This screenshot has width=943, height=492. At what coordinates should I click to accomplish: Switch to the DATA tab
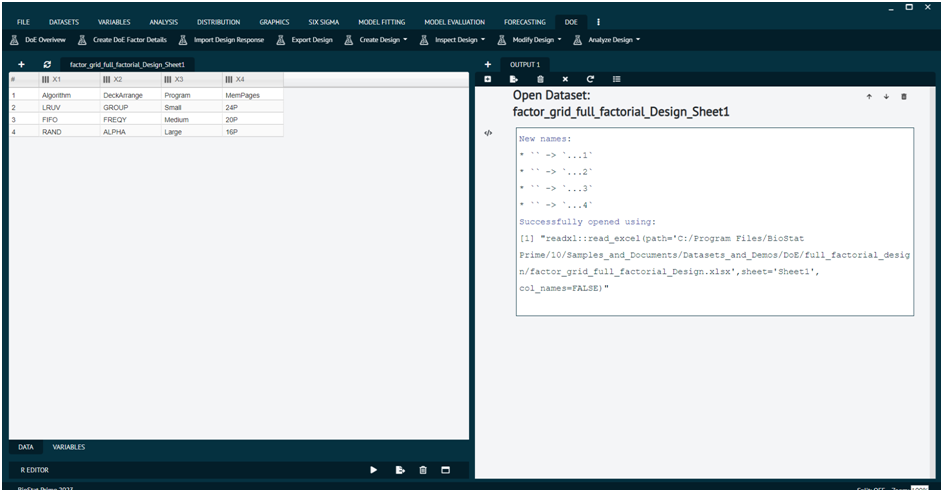(26, 447)
